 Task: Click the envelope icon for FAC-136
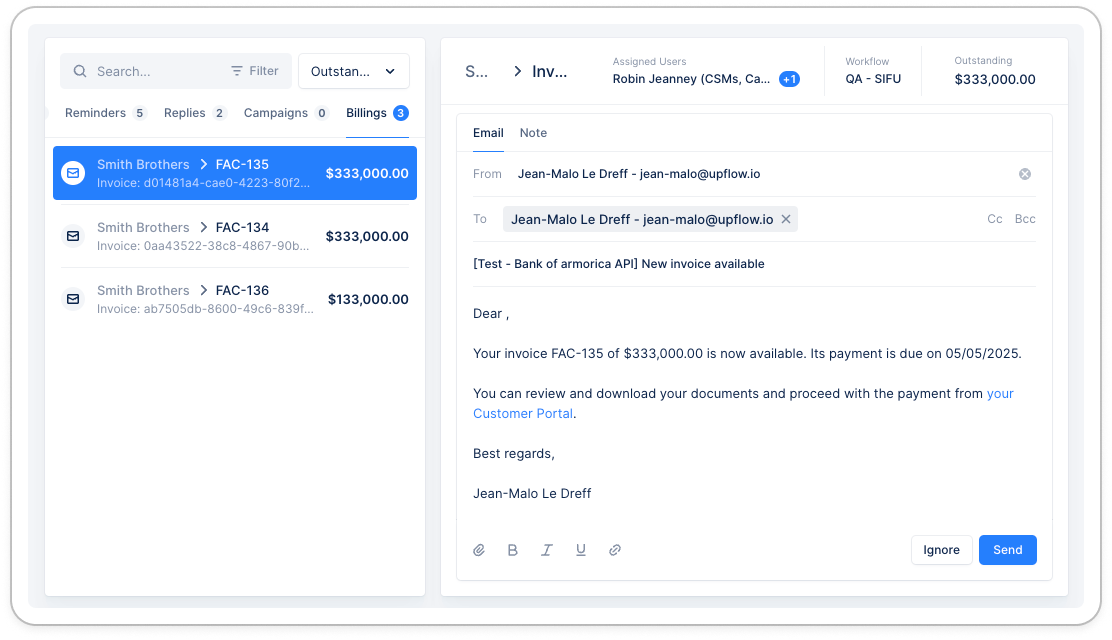click(73, 299)
